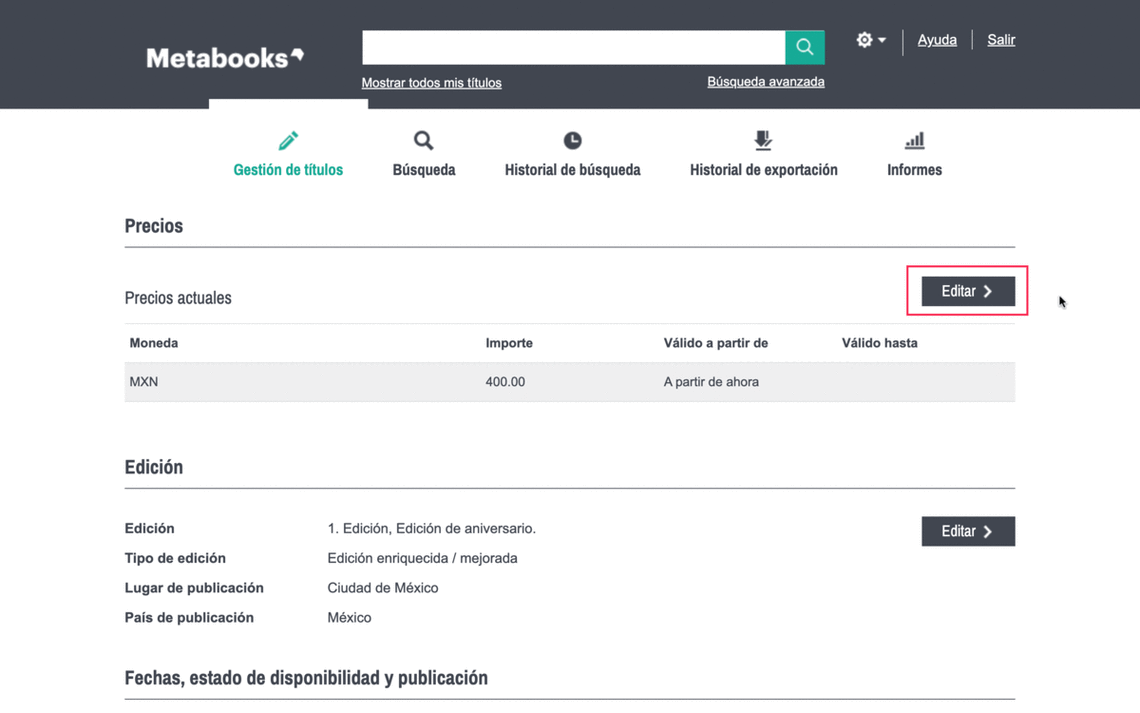Image resolution: width=1140 pixels, height=713 pixels.
Task: Select the MXN price row
Action: coord(569,382)
